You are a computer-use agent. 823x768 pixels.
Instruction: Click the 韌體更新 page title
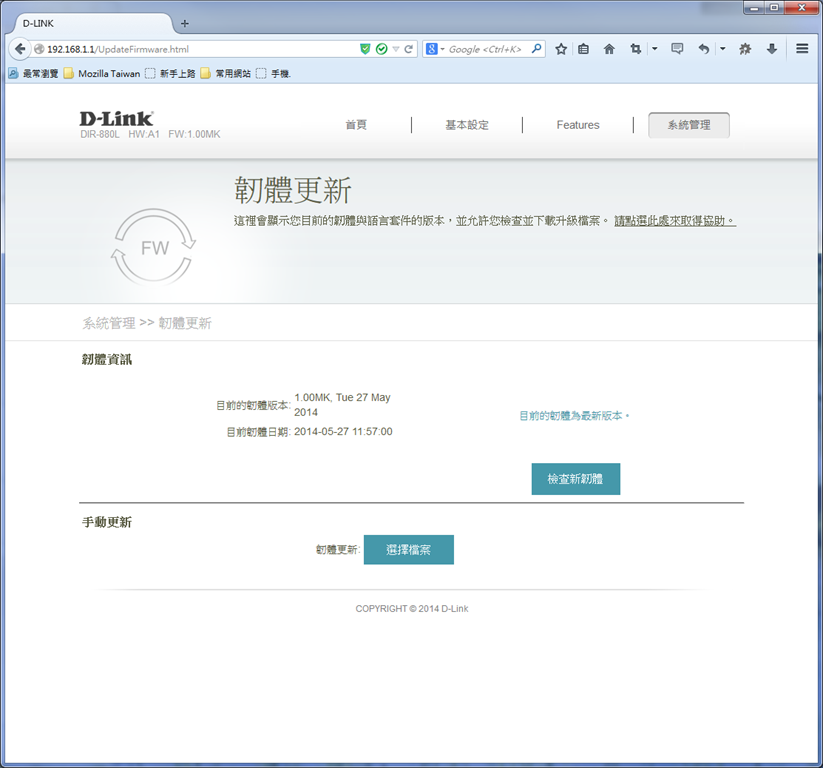[292, 190]
